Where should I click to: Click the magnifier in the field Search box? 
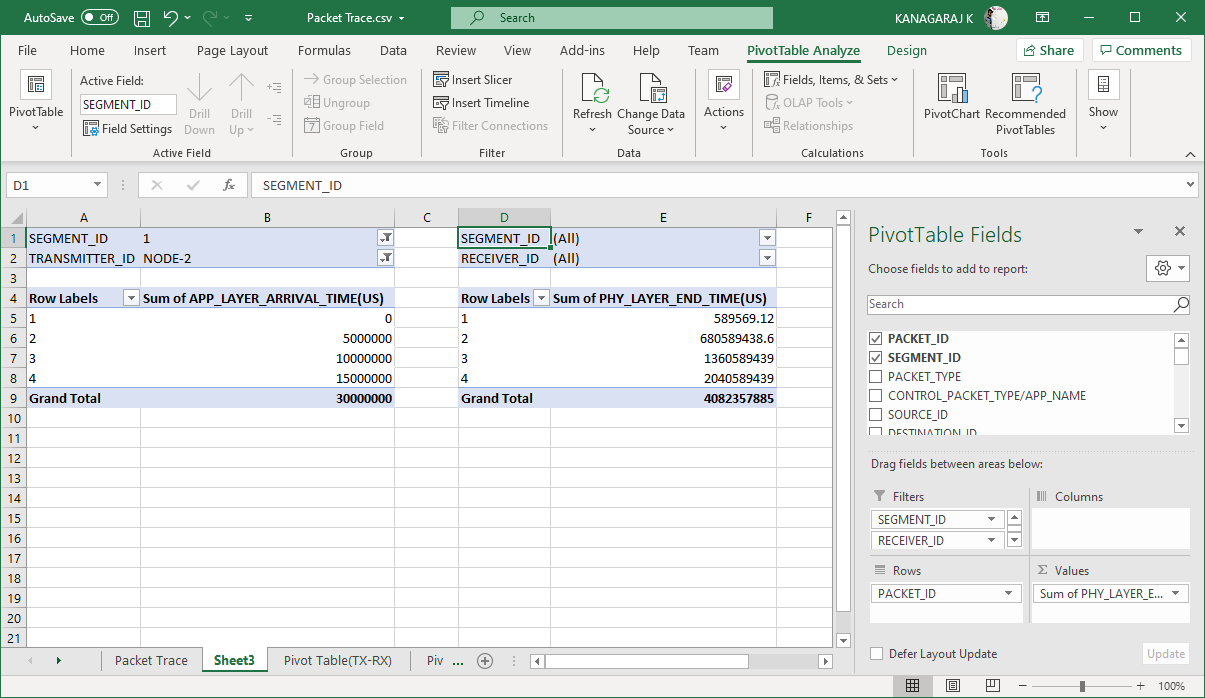pyautogui.click(x=1181, y=304)
